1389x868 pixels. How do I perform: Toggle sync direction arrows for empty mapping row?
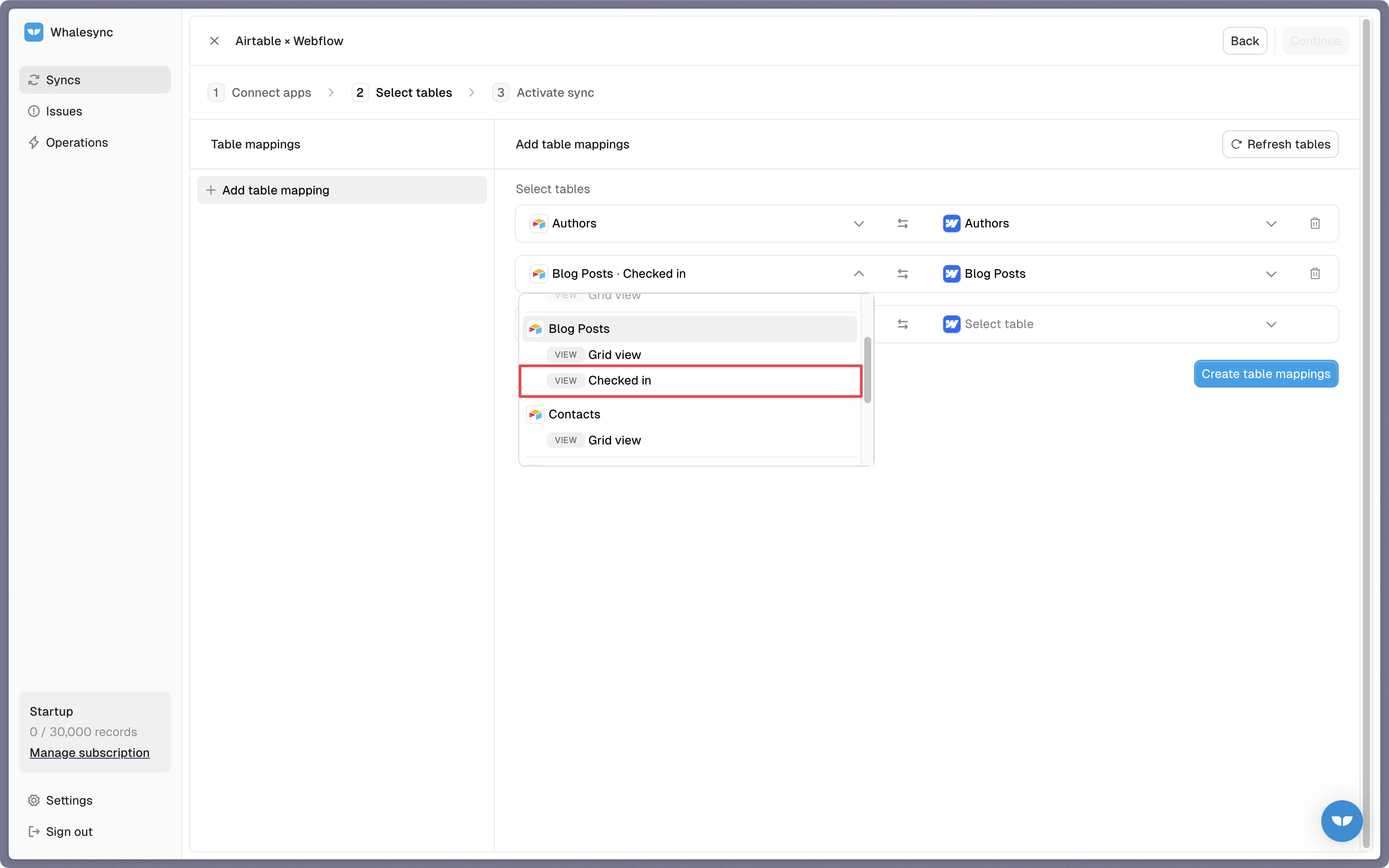(903, 324)
